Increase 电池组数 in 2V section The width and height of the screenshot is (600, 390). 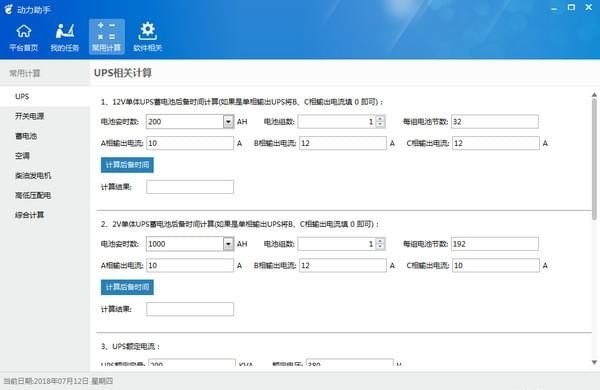380,241
